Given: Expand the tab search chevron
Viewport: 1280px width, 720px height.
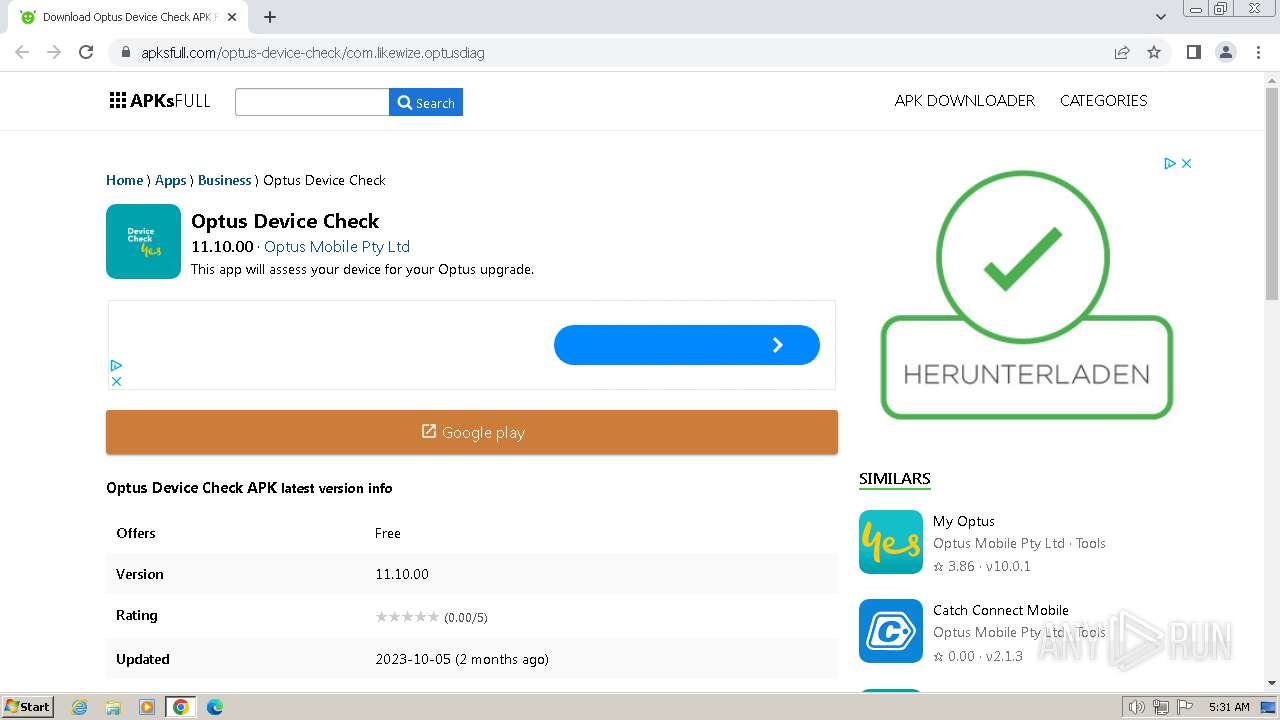Looking at the screenshot, I should click(x=1161, y=17).
